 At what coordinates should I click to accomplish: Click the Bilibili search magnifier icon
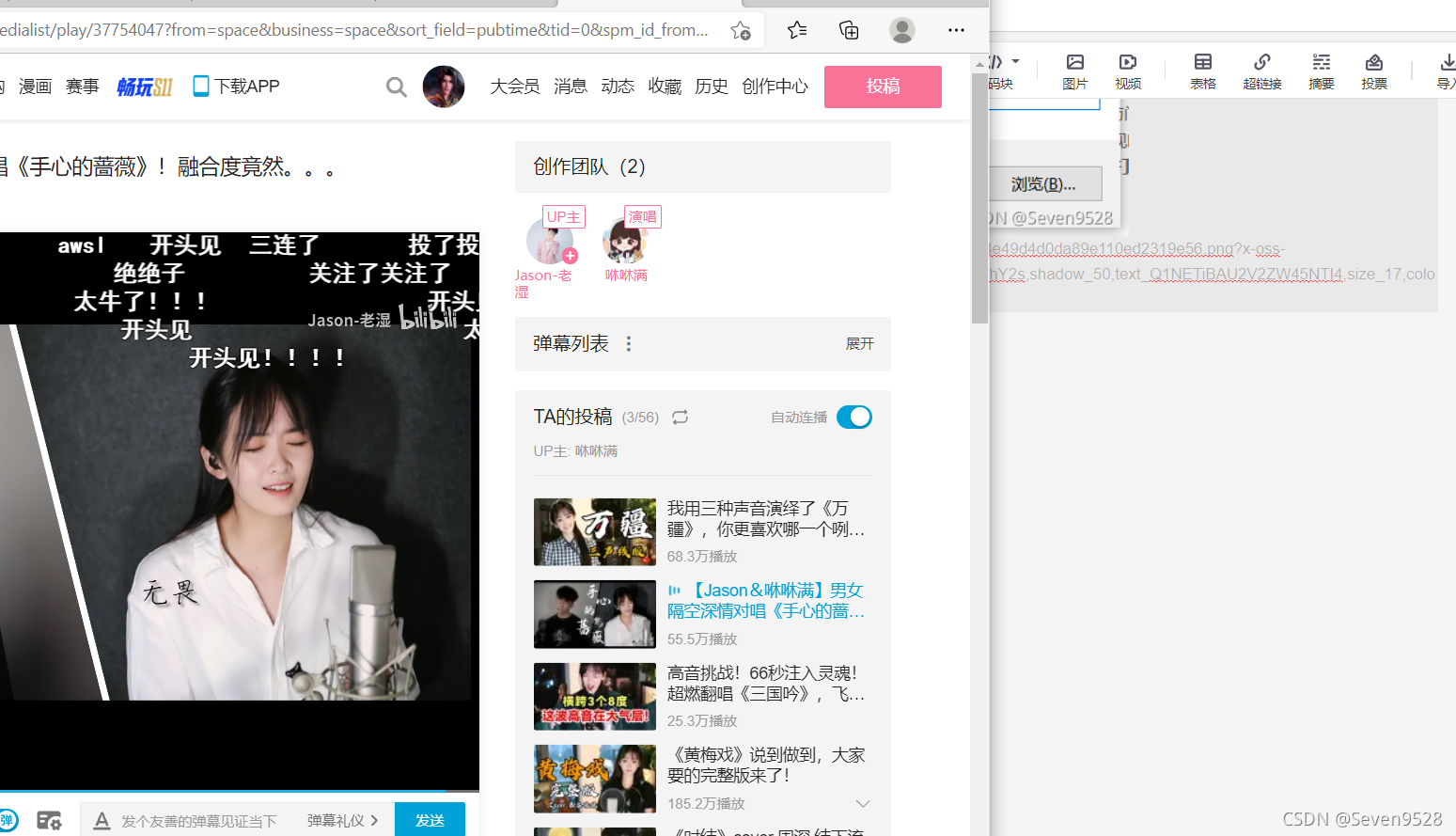coord(396,86)
